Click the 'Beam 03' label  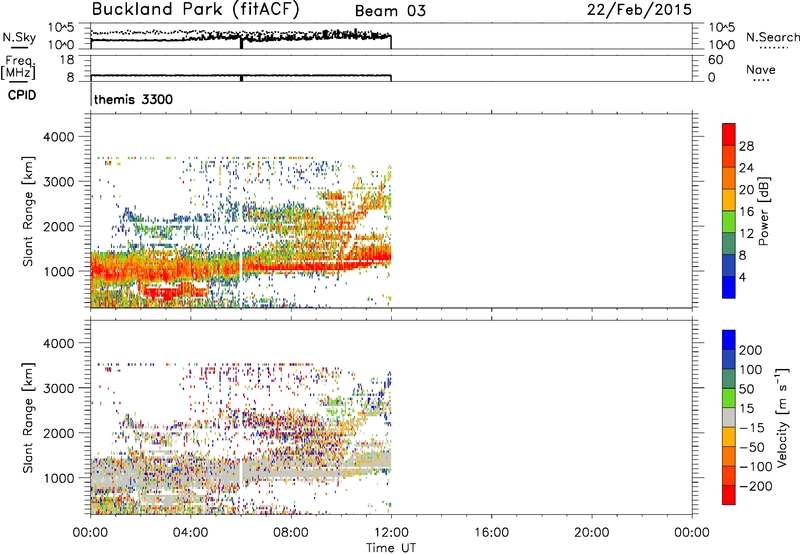point(390,11)
